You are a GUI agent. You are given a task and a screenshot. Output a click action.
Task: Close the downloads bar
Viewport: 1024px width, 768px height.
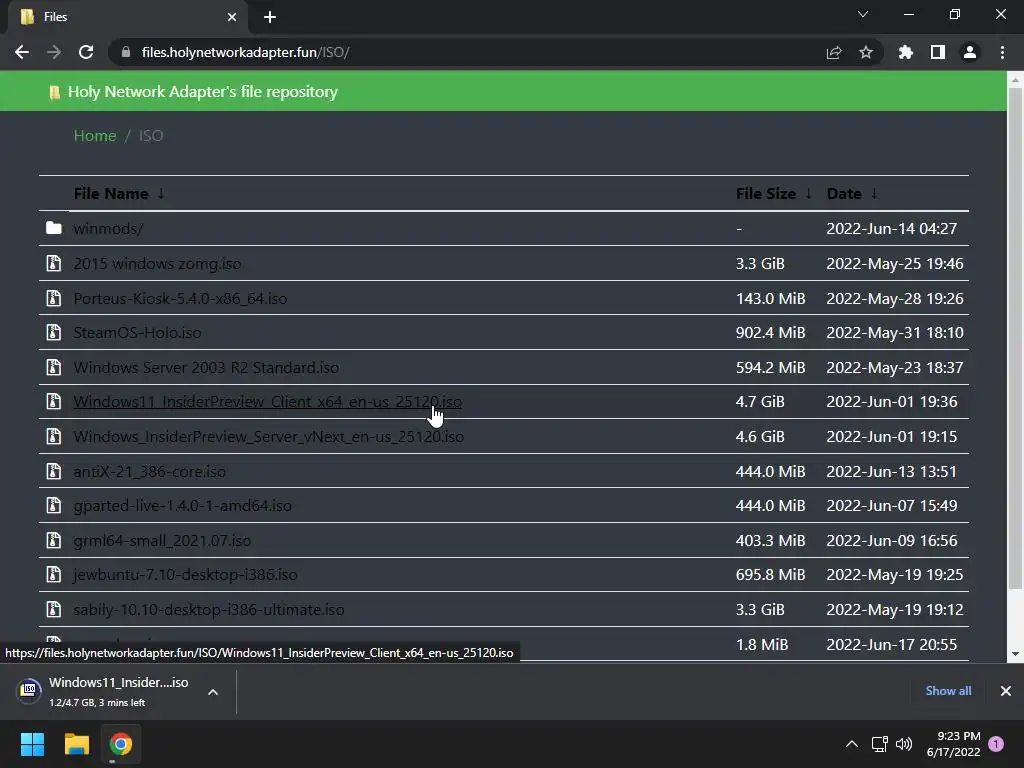point(1006,691)
